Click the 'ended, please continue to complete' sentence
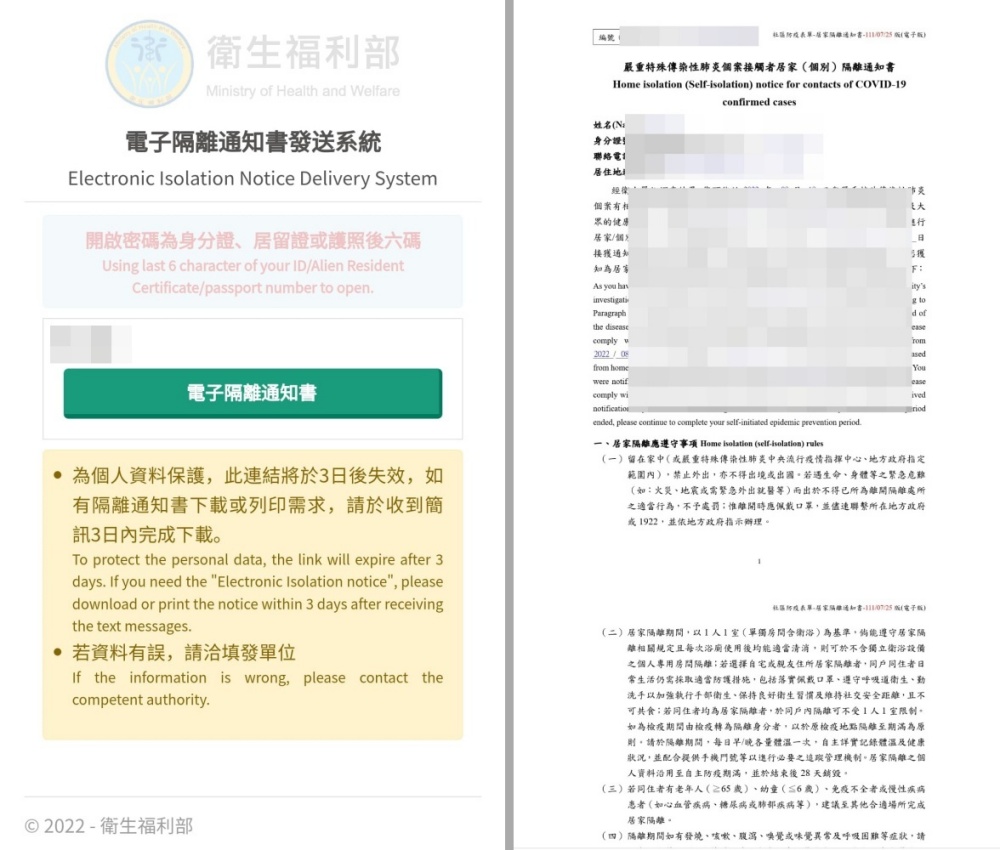The image size is (1000, 850). (727, 422)
